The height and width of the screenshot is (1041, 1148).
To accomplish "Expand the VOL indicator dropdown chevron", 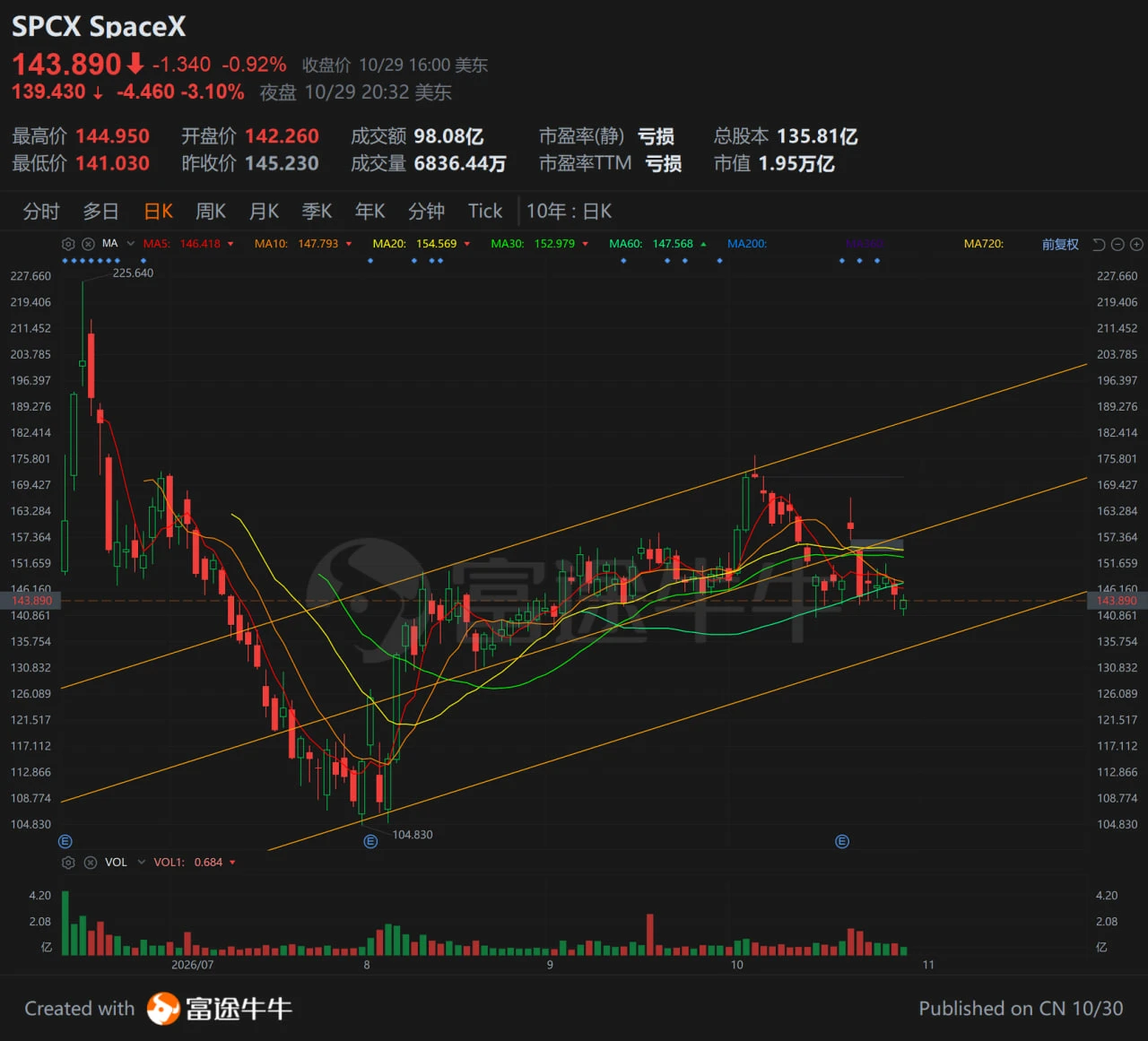I will (x=142, y=863).
